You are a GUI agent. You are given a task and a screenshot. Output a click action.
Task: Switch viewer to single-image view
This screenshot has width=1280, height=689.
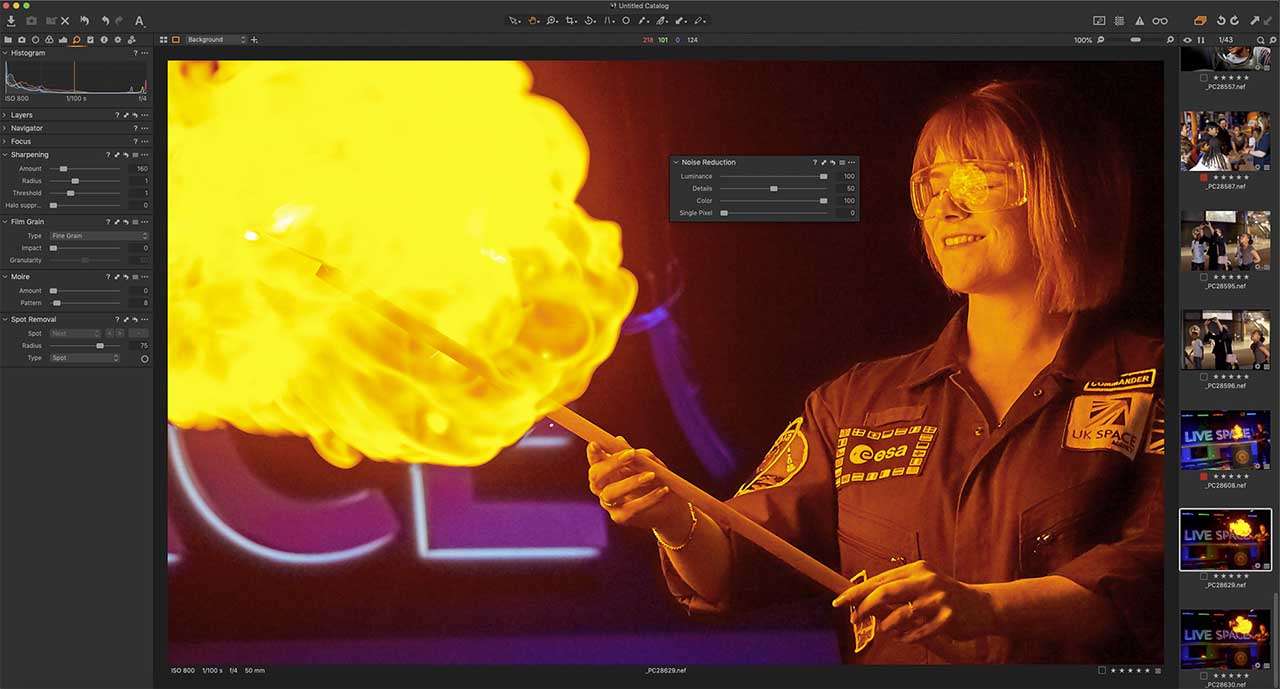tap(176, 39)
